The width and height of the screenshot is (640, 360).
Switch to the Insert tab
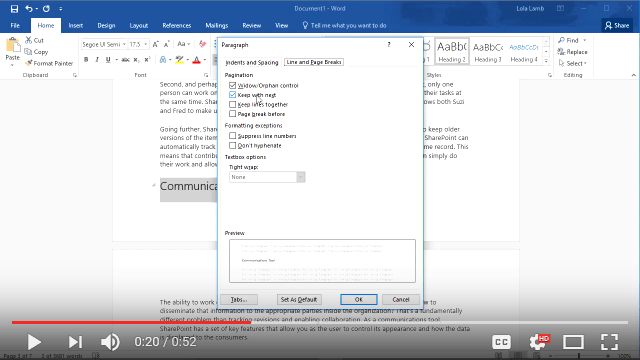pos(76,25)
